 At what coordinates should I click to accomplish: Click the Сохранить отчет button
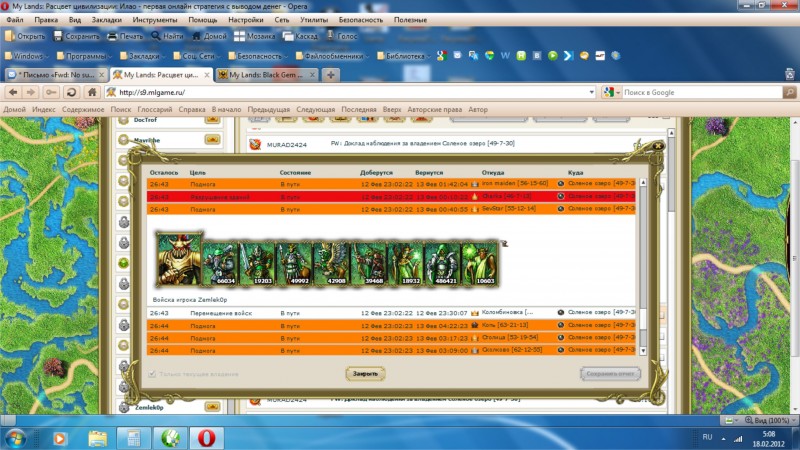610,373
